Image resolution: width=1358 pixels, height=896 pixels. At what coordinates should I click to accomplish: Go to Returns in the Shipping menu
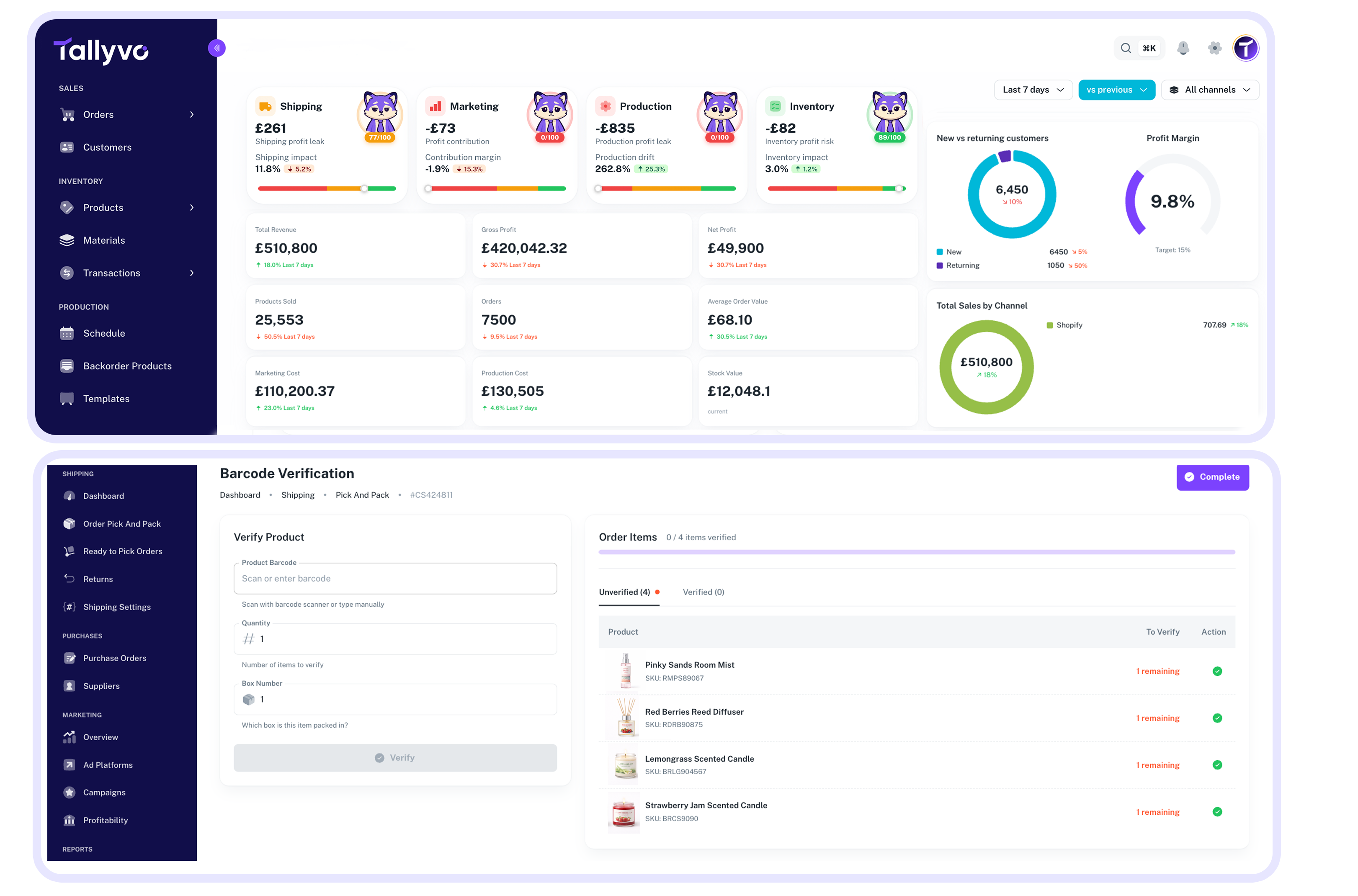[98, 579]
